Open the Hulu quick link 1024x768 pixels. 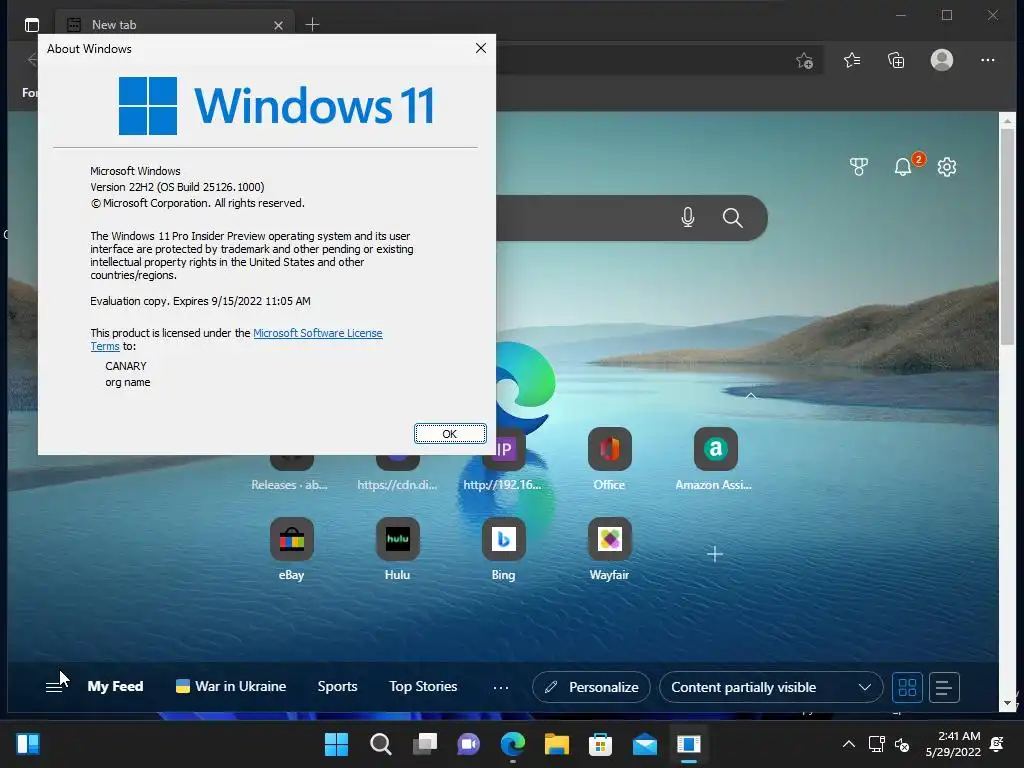coord(397,550)
